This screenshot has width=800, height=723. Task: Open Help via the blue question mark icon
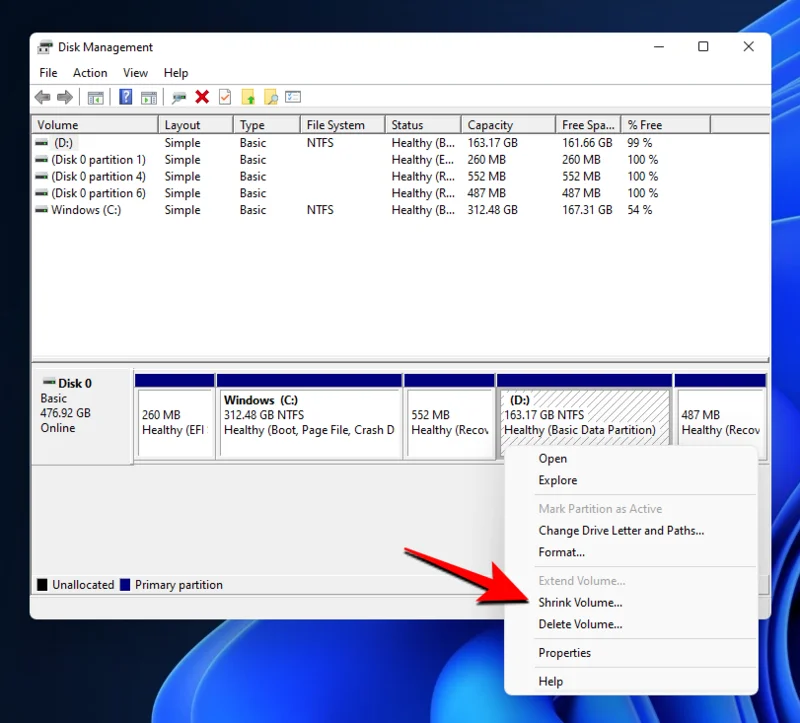tap(124, 97)
